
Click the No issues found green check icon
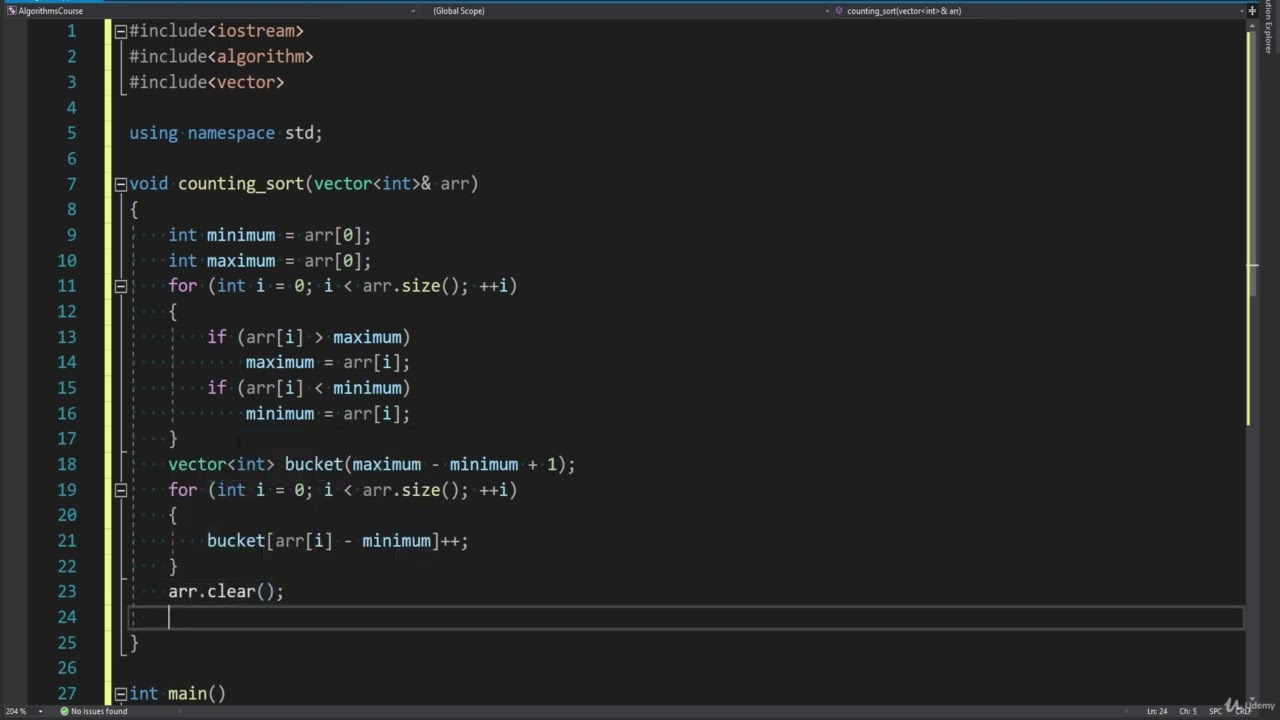[64, 712]
